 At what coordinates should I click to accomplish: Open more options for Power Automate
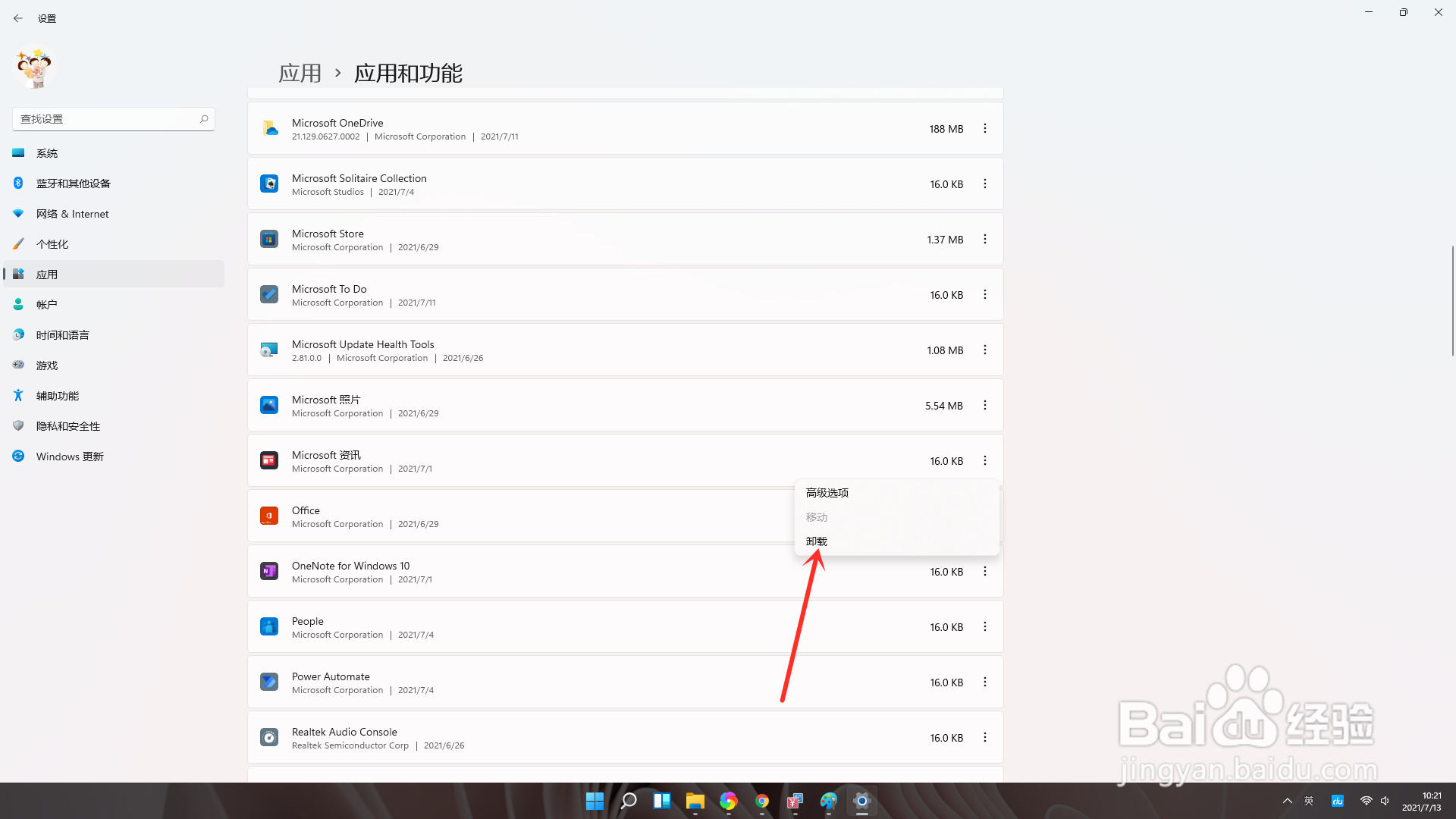[985, 682]
